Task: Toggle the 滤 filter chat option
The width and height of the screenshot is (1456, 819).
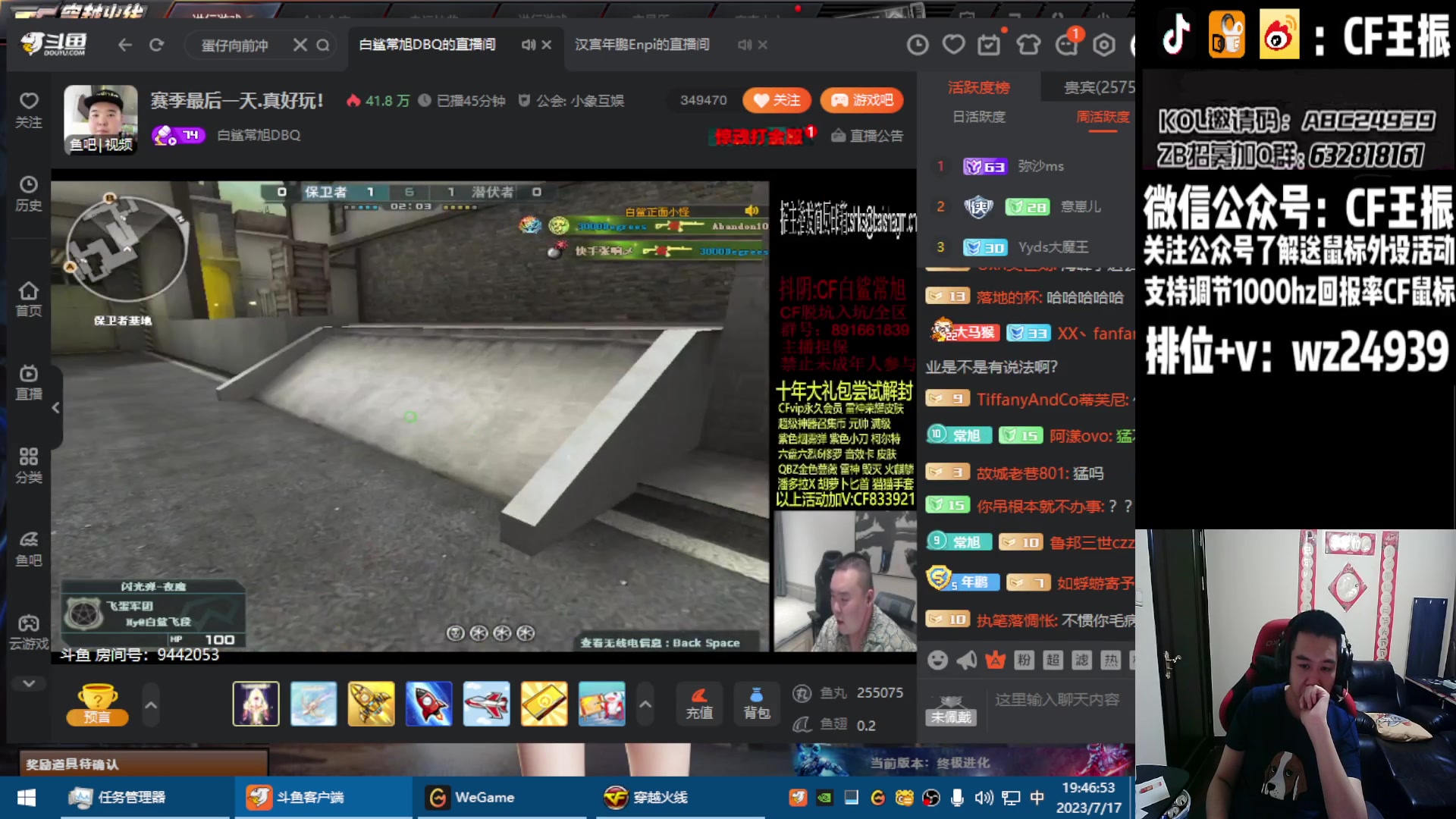Action: click(1081, 660)
